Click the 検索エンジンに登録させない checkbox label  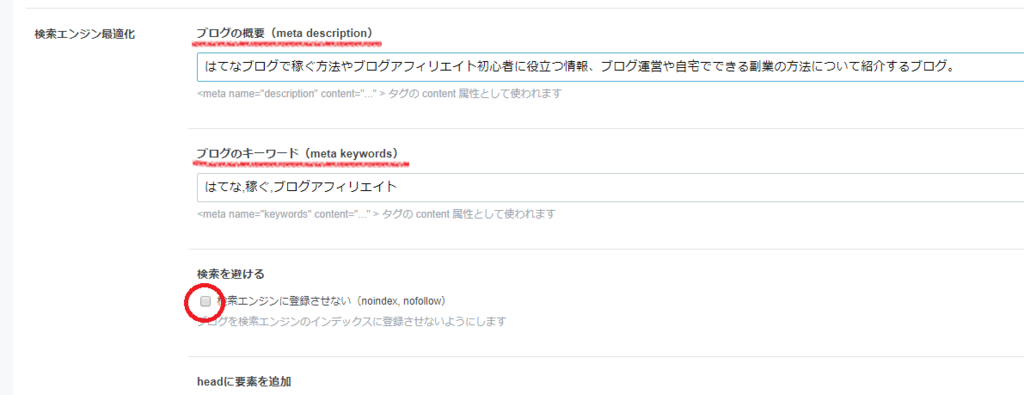331,301
